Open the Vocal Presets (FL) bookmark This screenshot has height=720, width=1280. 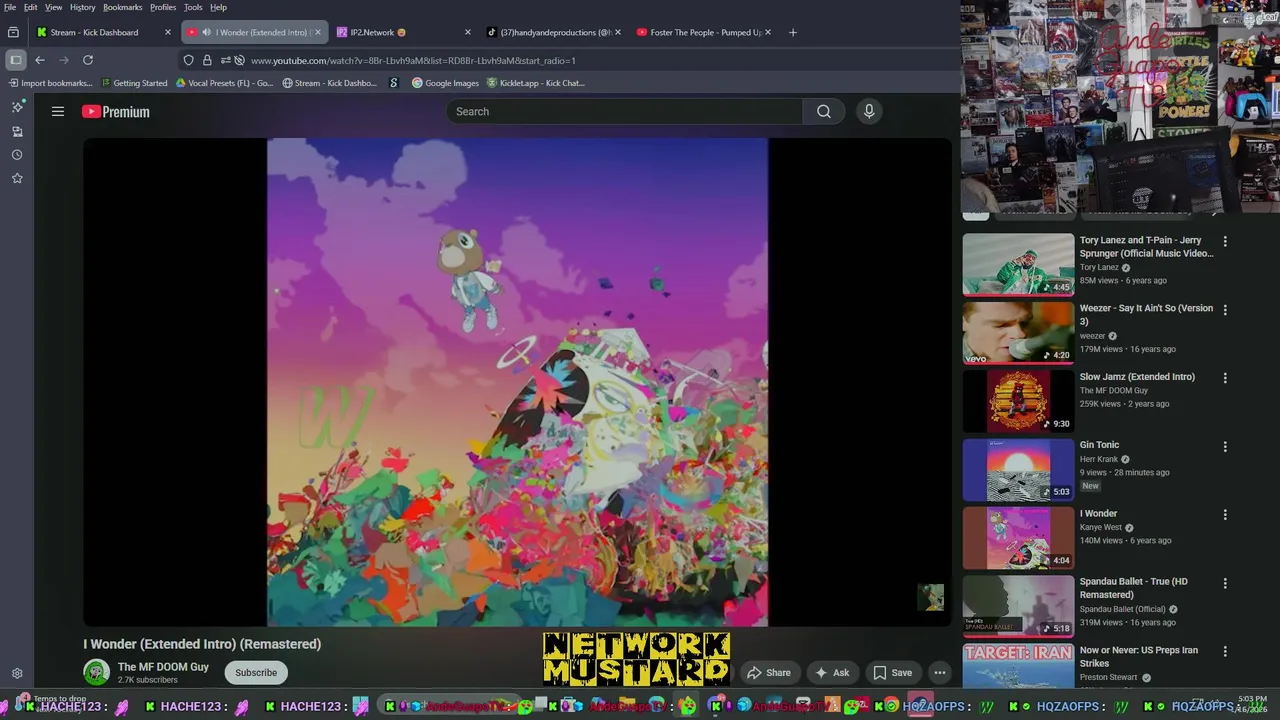point(224,83)
